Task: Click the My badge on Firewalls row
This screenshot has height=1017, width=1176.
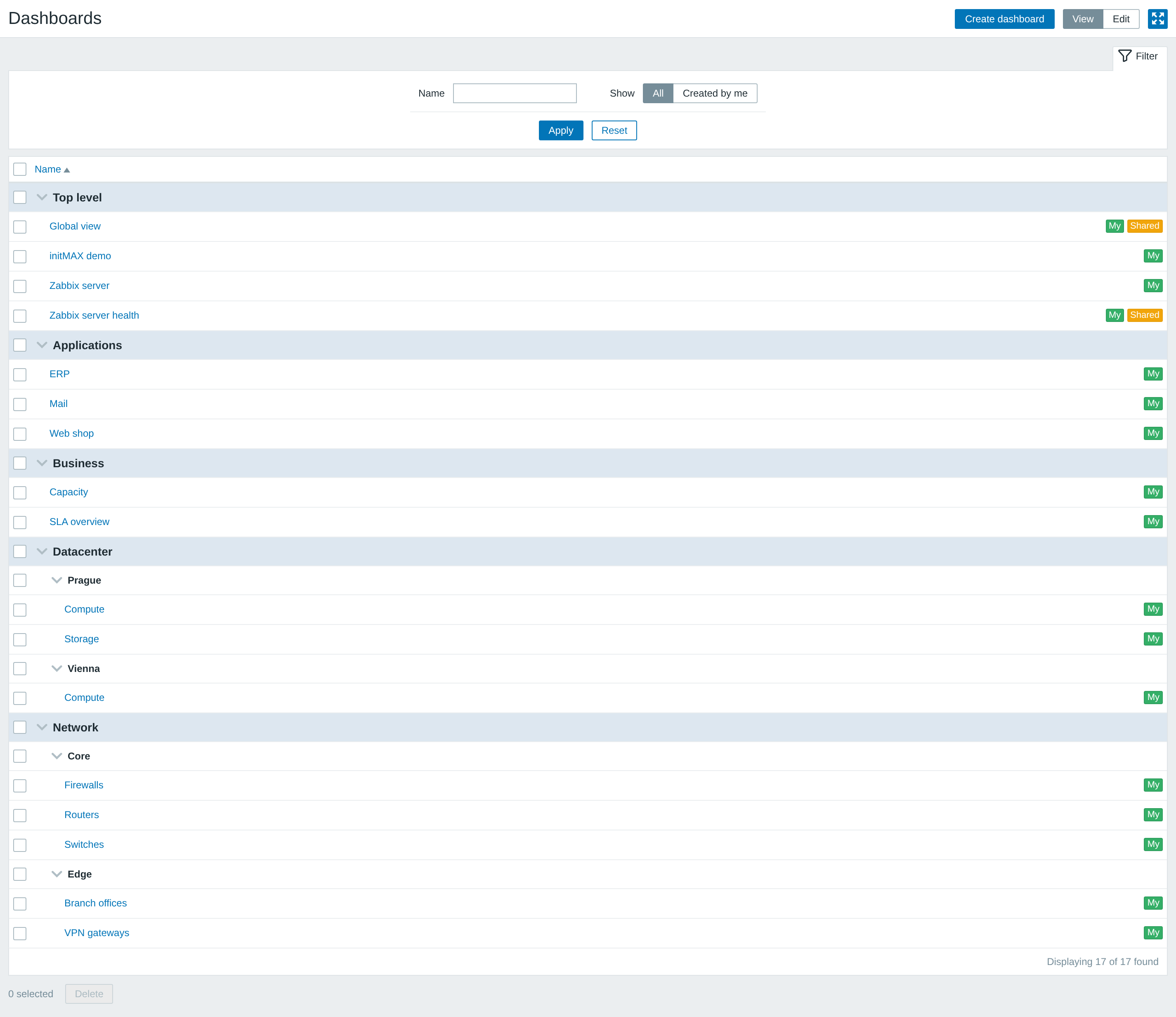Action: 1153,785
